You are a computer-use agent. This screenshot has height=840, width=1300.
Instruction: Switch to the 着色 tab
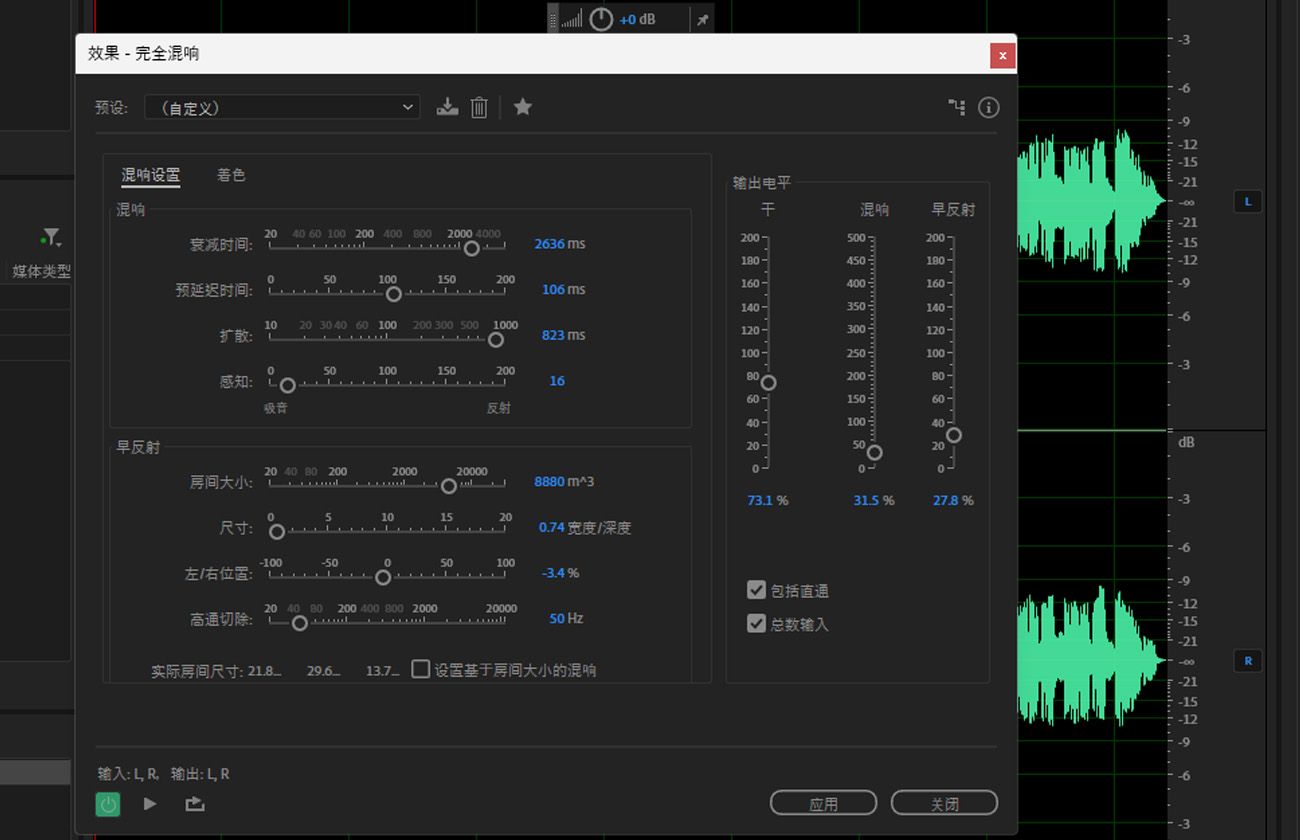231,175
